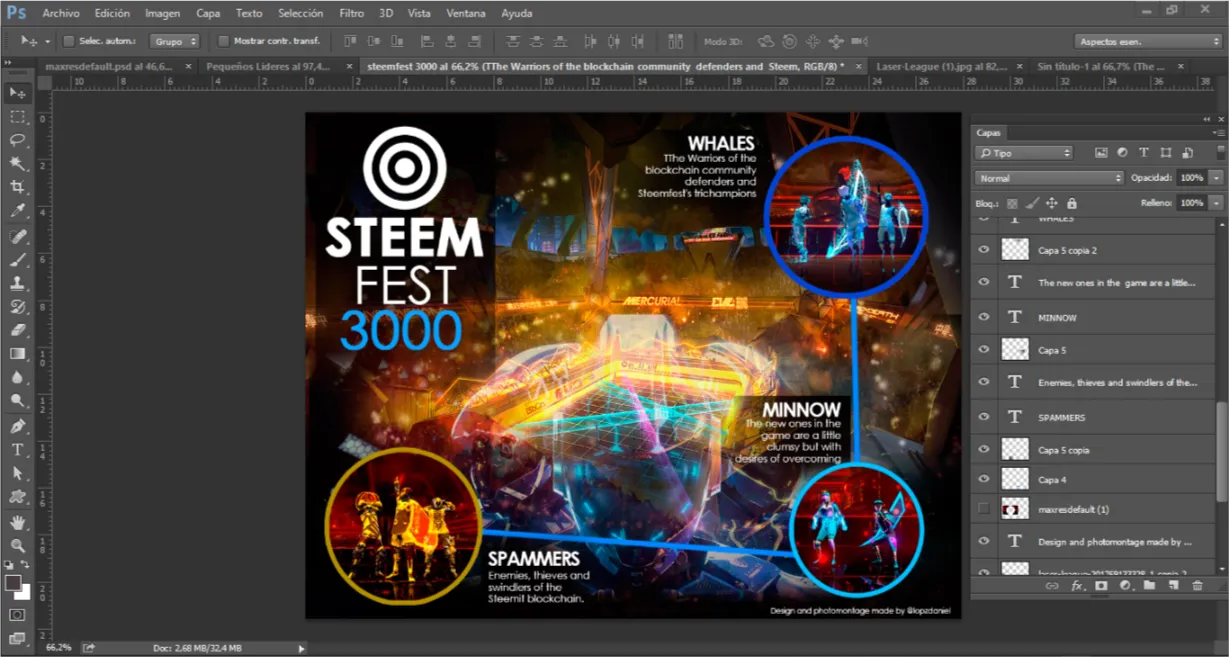Click the link layers icon
Screen dimensions: 1229x657
[1051, 586]
